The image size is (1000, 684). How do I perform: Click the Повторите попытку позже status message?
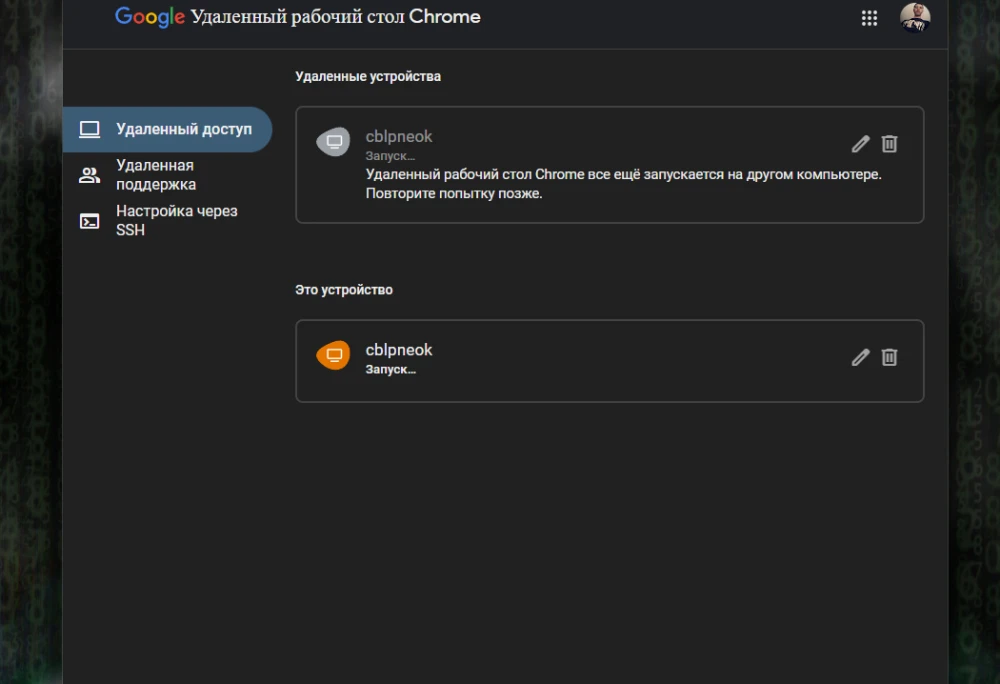click(x=454, y=193)
